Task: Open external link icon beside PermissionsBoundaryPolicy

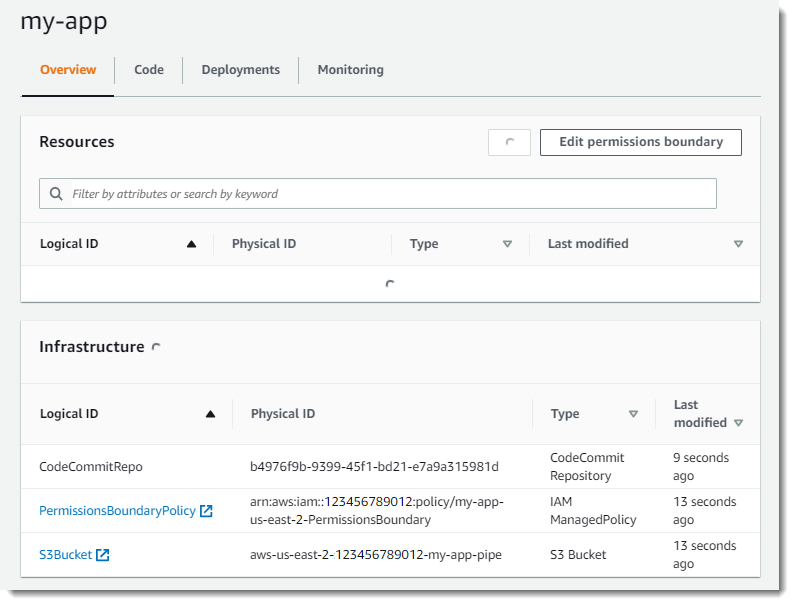Action: point(206,511)
